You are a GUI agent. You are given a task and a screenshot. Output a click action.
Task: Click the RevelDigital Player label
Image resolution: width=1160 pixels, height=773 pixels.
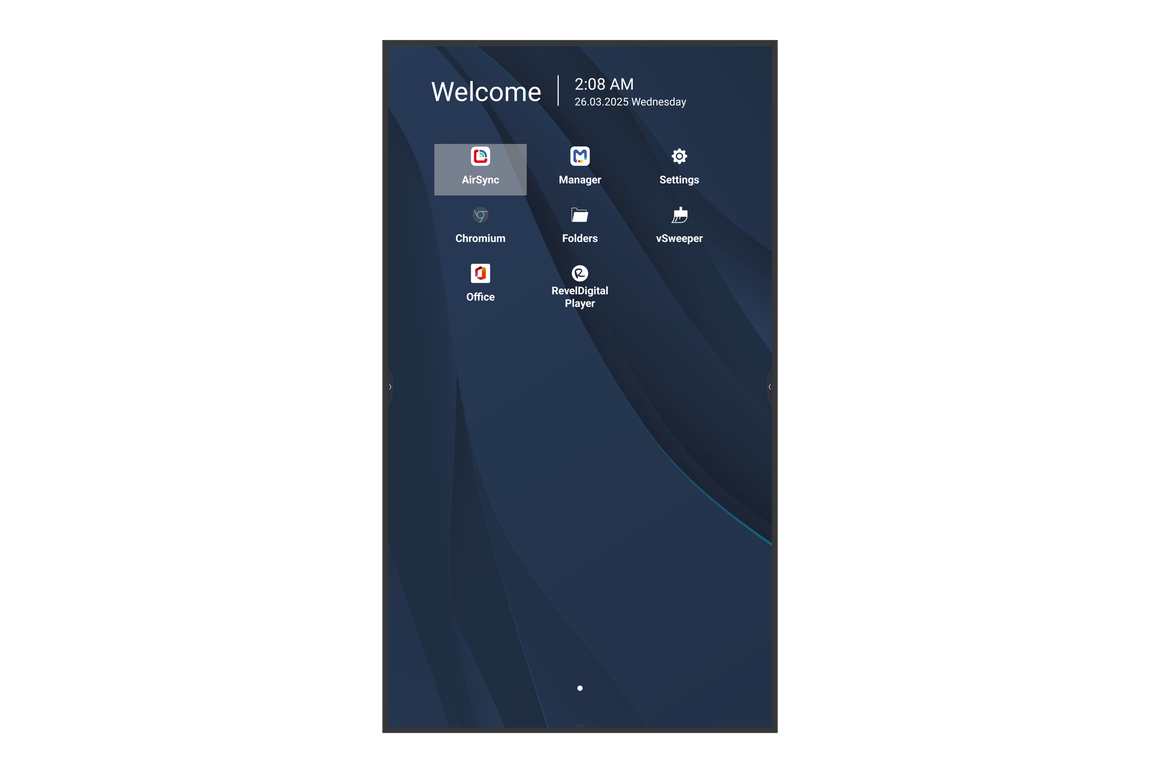[580, 296]
